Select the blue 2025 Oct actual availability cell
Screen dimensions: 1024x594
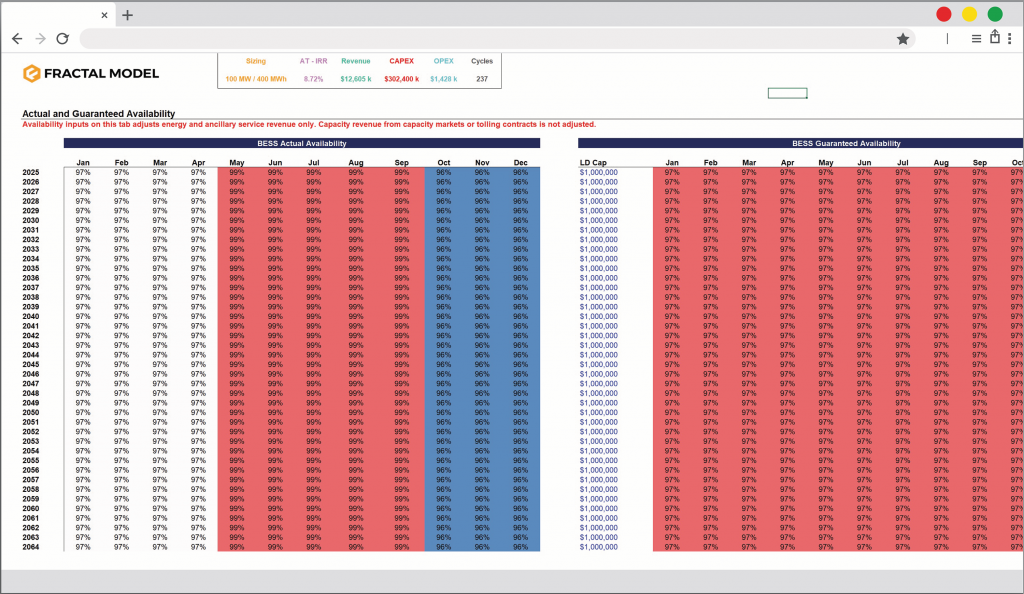[x=443, y=172]
